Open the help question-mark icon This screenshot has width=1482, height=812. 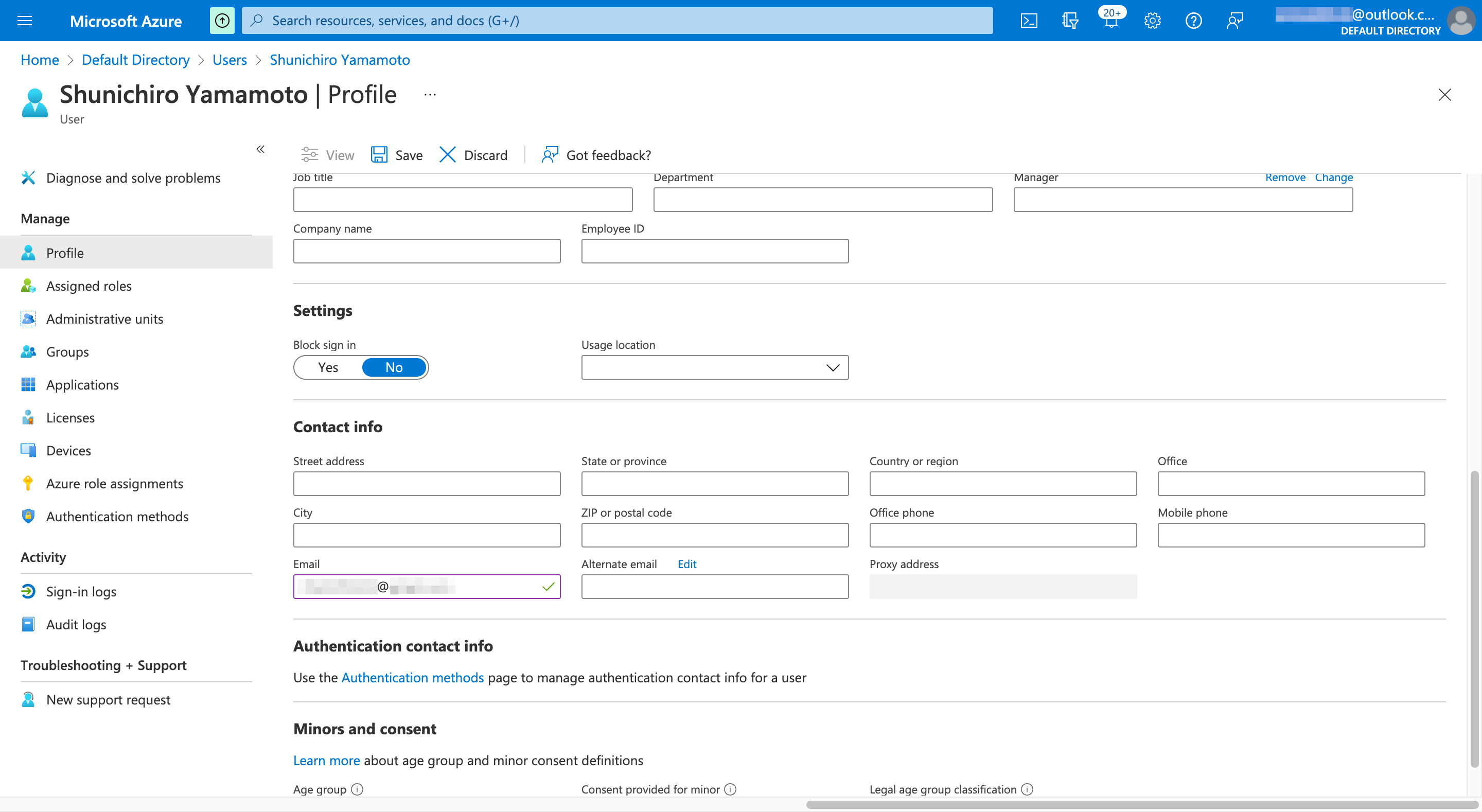(x=1193, y=20)
